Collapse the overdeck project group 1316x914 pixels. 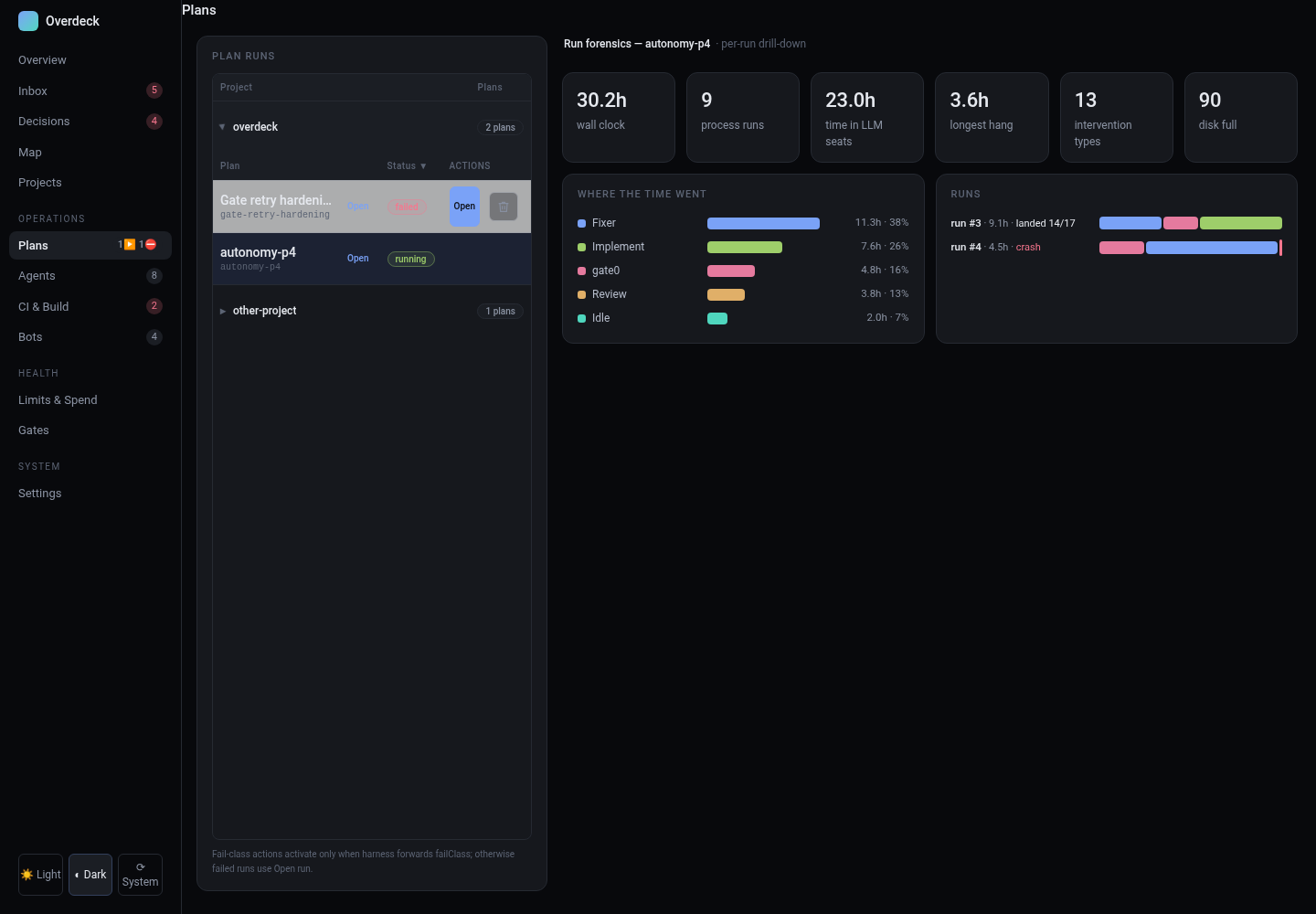click(x=222, y=127)
